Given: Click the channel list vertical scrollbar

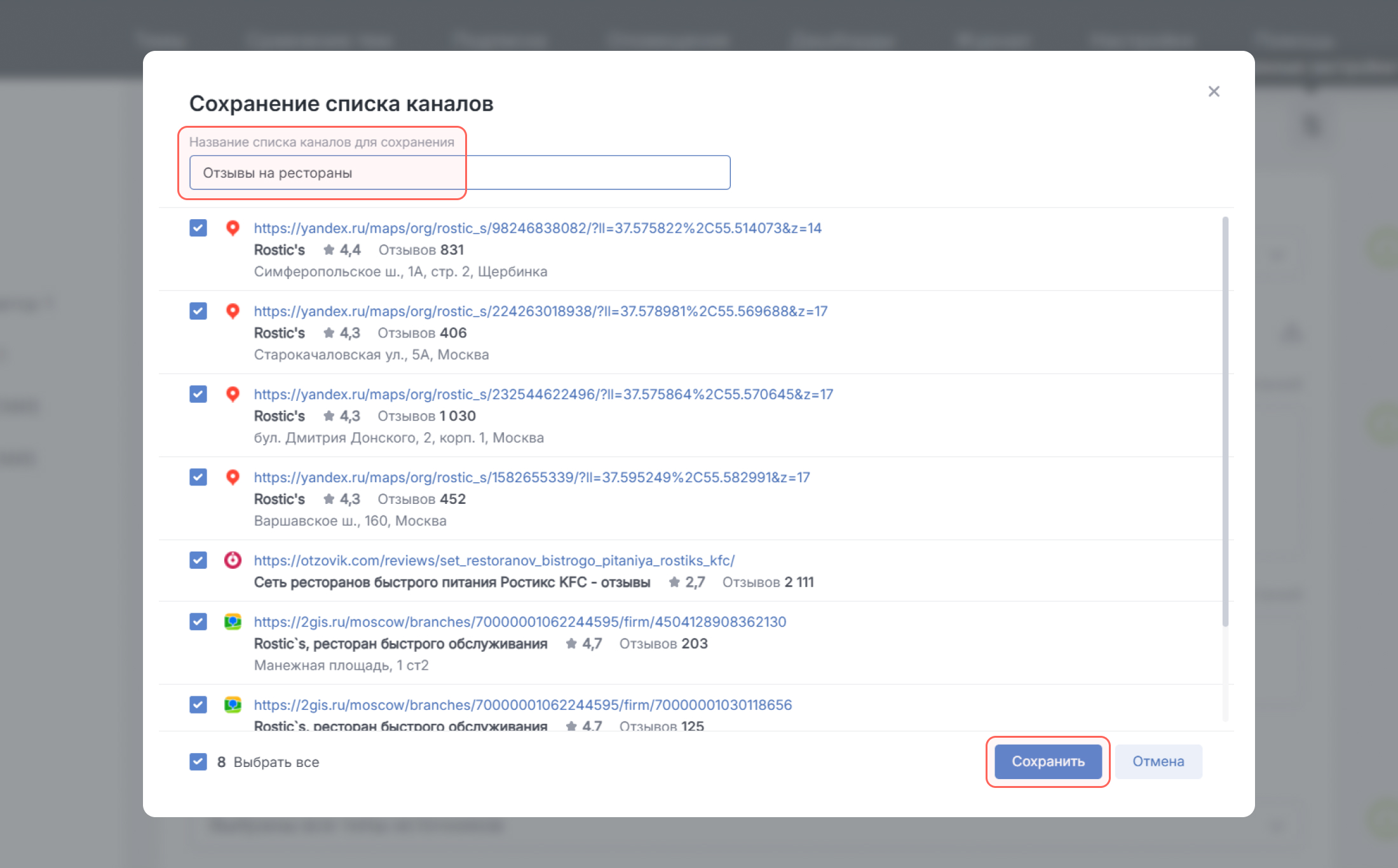Looking at the screenshot, I should [1225, 421].
